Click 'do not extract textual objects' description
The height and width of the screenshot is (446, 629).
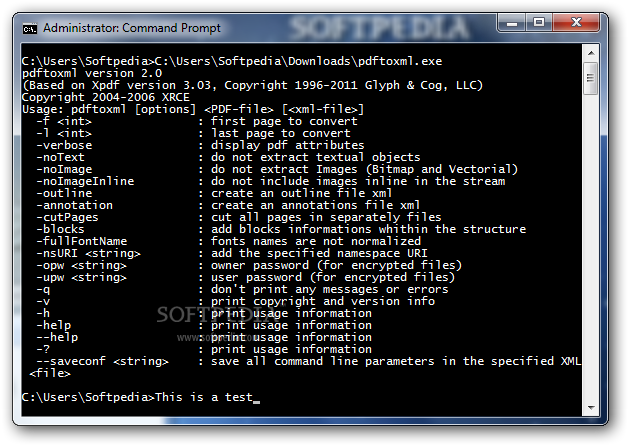click(316, 157)
